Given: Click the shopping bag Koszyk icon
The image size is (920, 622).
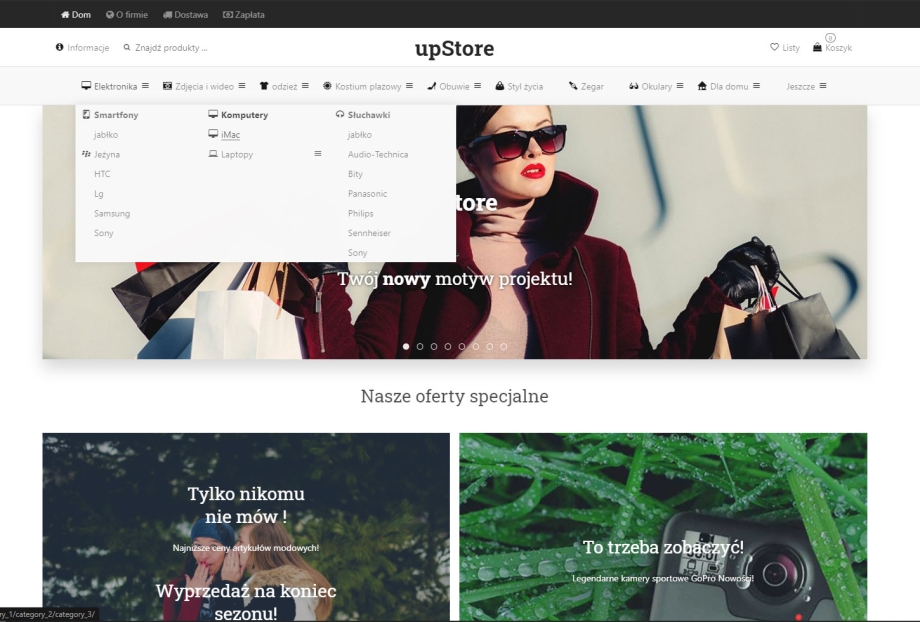Looking at the screenshot, I should [x=817, y=47].
